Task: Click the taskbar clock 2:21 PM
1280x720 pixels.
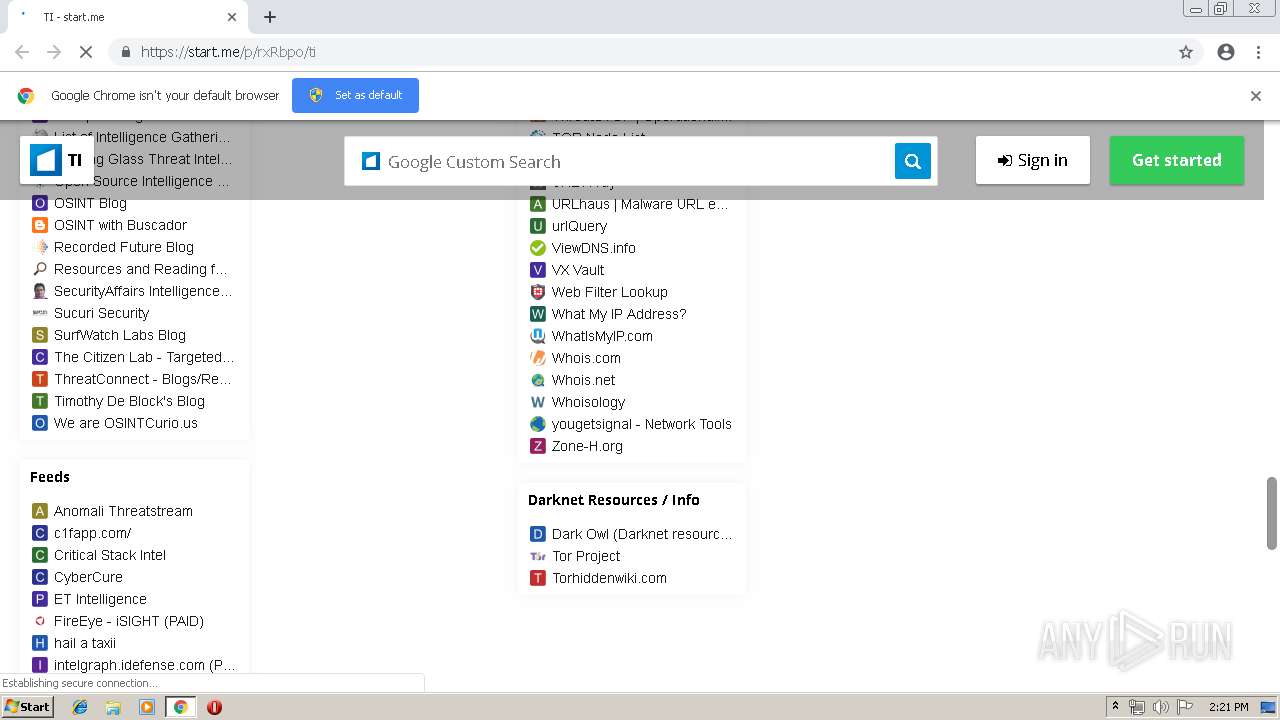Action: click(x=1229, y=707)
